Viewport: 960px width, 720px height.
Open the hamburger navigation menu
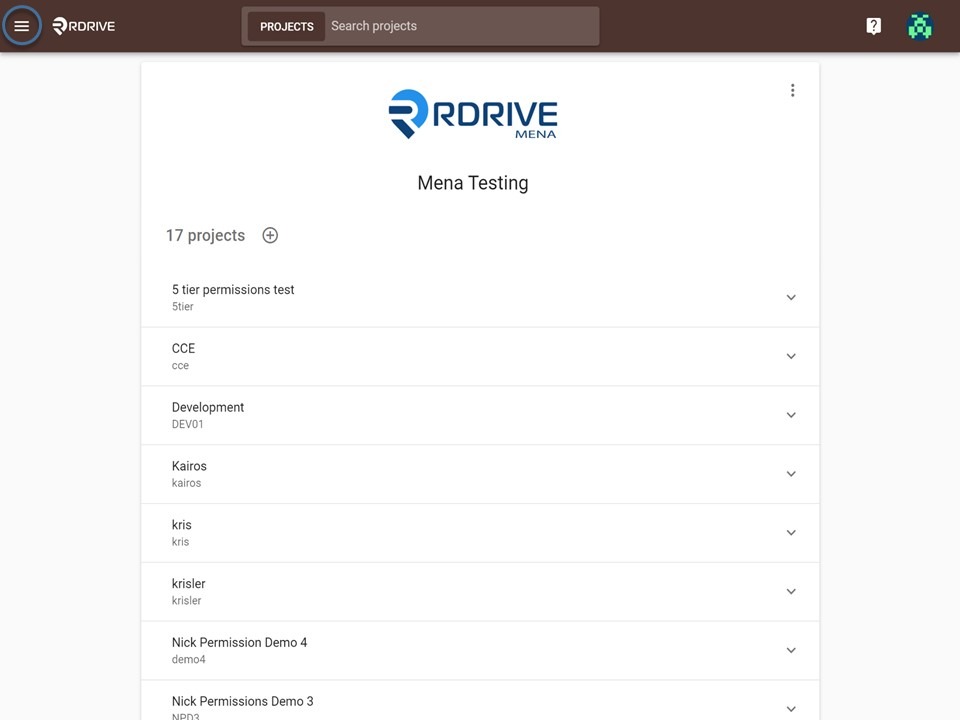tap(22, 26)
